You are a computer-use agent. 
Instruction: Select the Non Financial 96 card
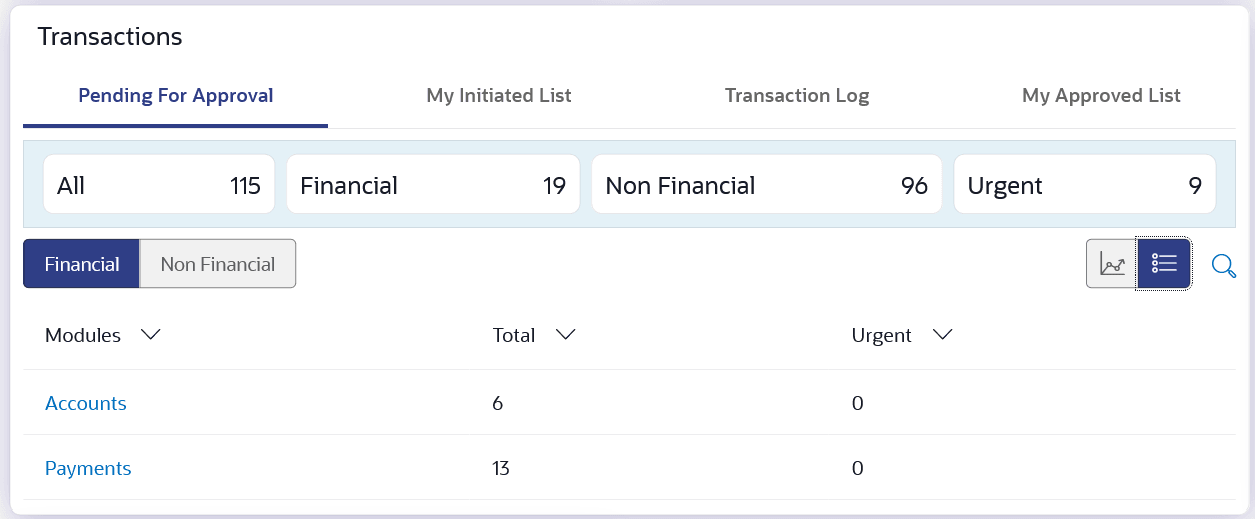click(x=766, y=185)
